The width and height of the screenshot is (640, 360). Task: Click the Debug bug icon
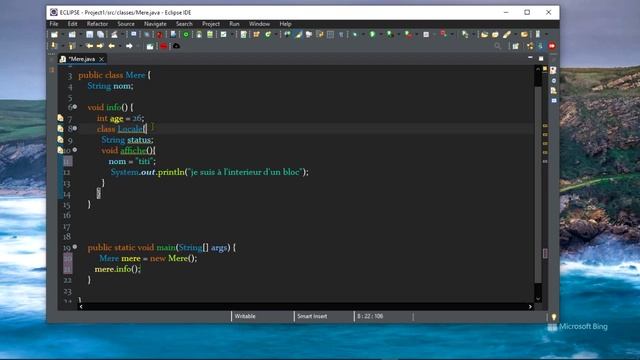click(355, 35)
